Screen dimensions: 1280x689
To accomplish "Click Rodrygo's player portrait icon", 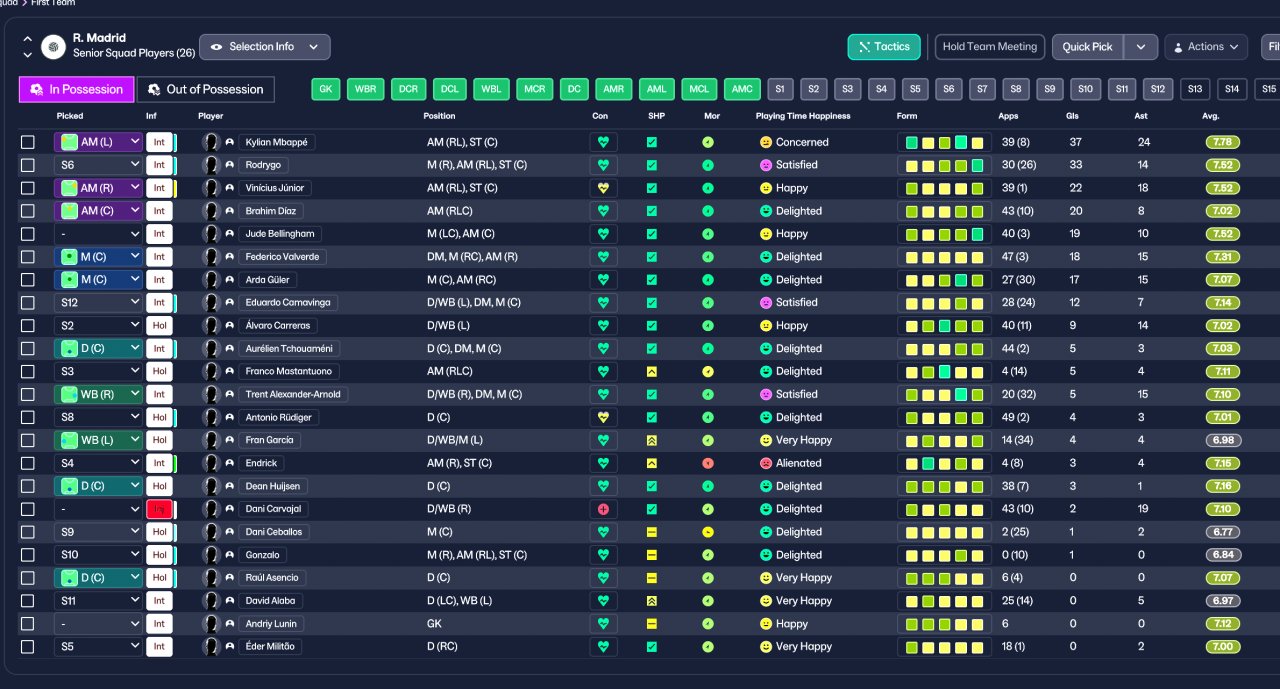I will pyautogui.click(x=211, y=165).
